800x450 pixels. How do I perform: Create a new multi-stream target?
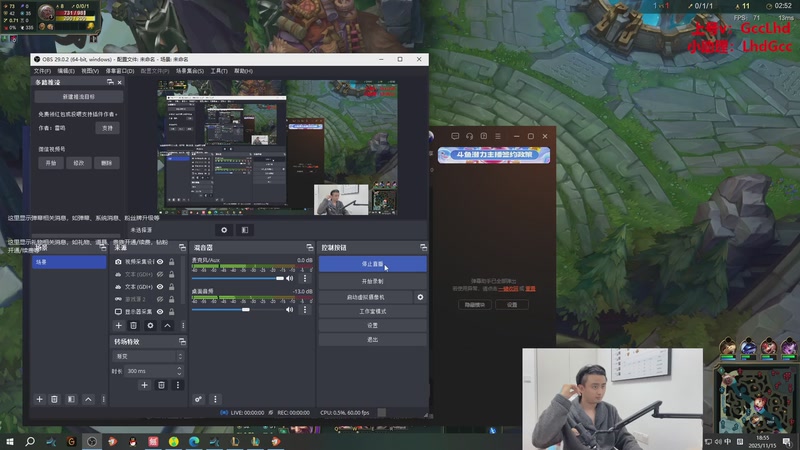(x=79, y=96)
